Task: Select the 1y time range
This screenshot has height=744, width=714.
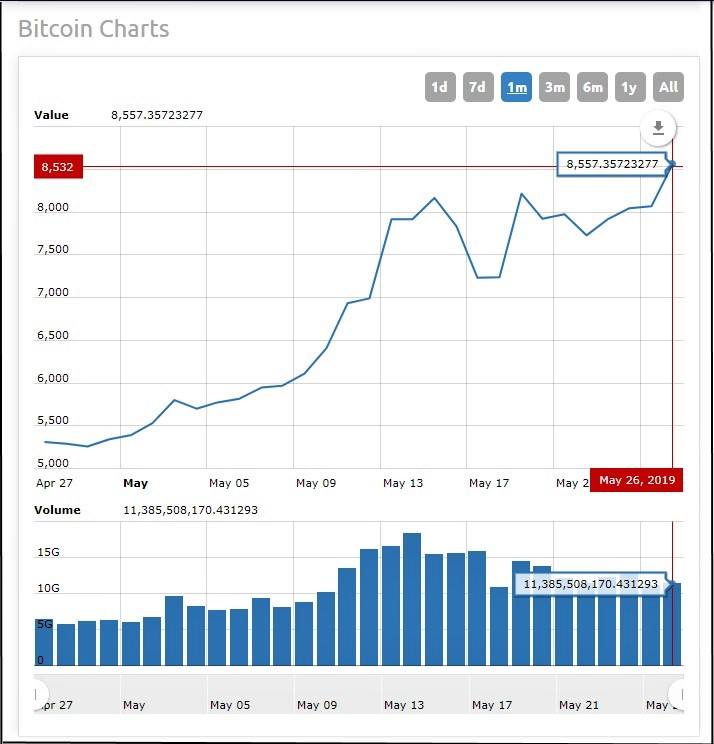Action: click(x=630, y=87)
